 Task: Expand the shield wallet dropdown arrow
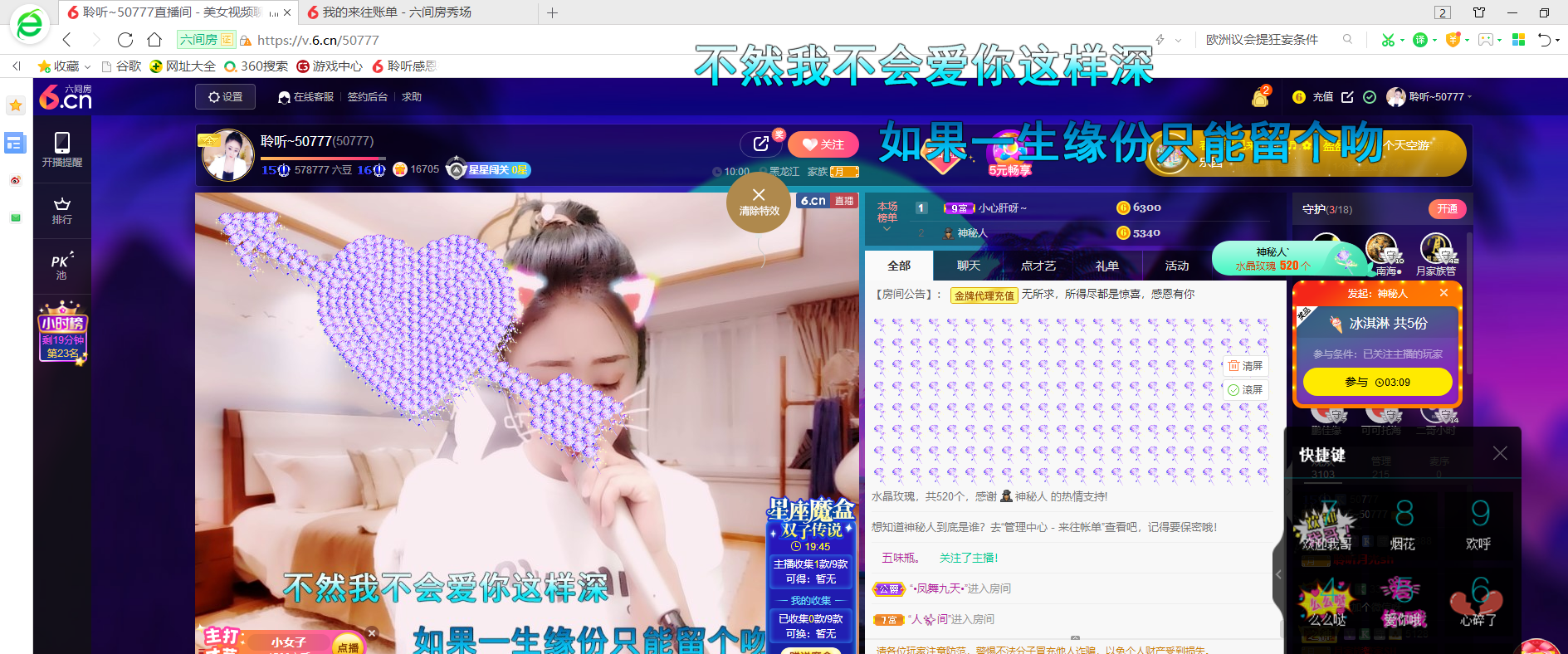point(1467,40)
